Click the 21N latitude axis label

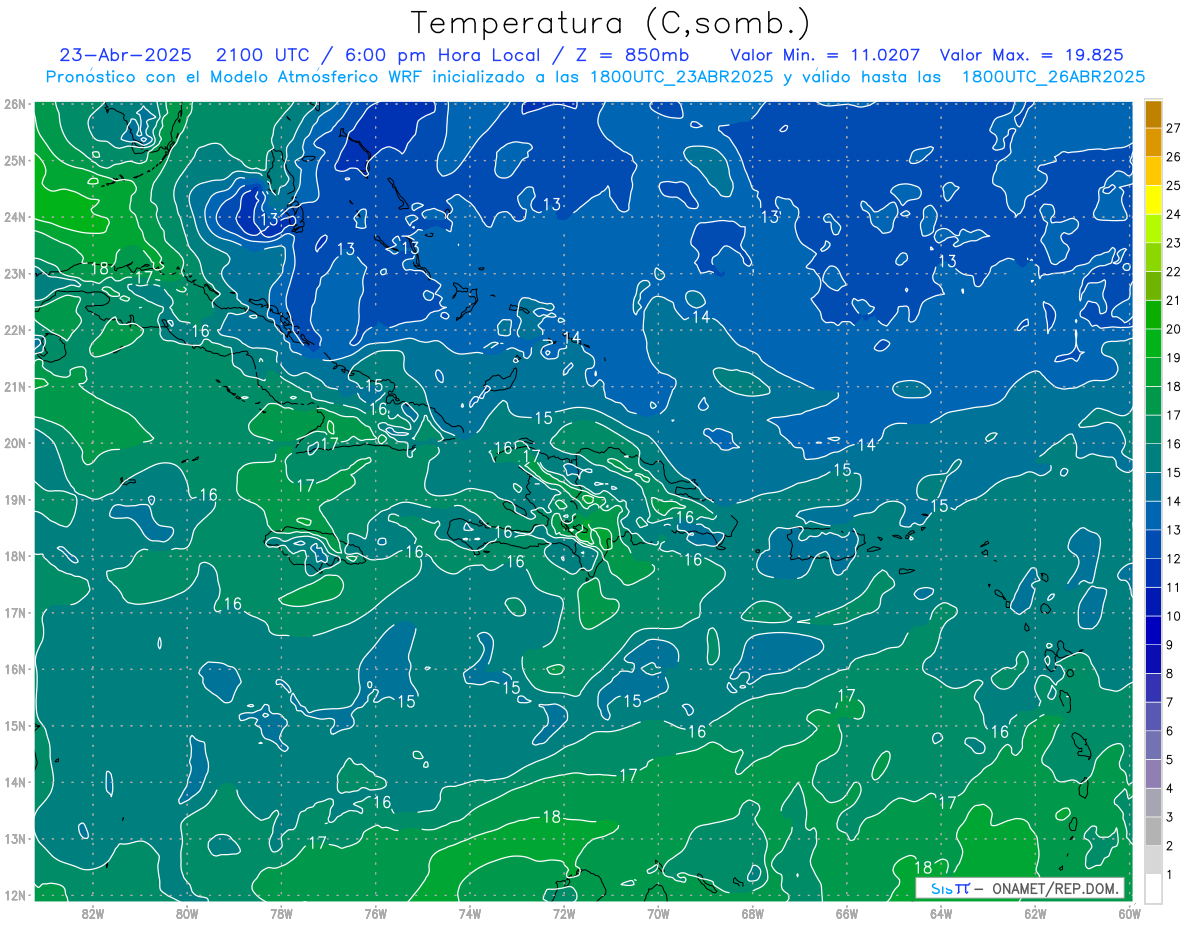14,386
